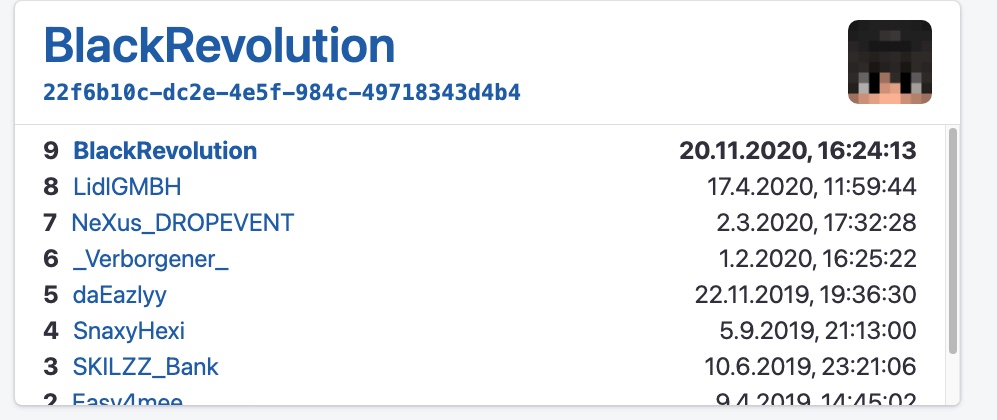Open the NeXus_DROPEVENT name entry

coord(183,223)
